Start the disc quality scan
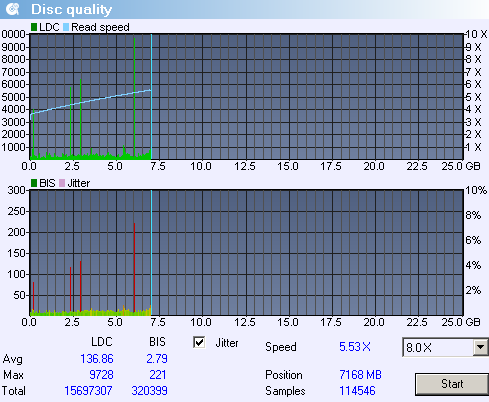The image size is (489, 402). click(452, 384)
